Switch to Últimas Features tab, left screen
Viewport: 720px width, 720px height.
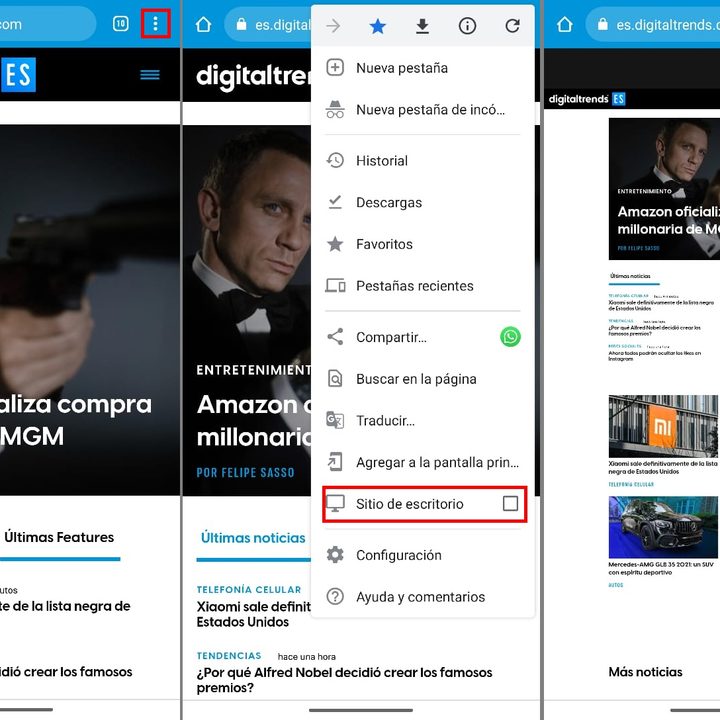click(59, 537)
